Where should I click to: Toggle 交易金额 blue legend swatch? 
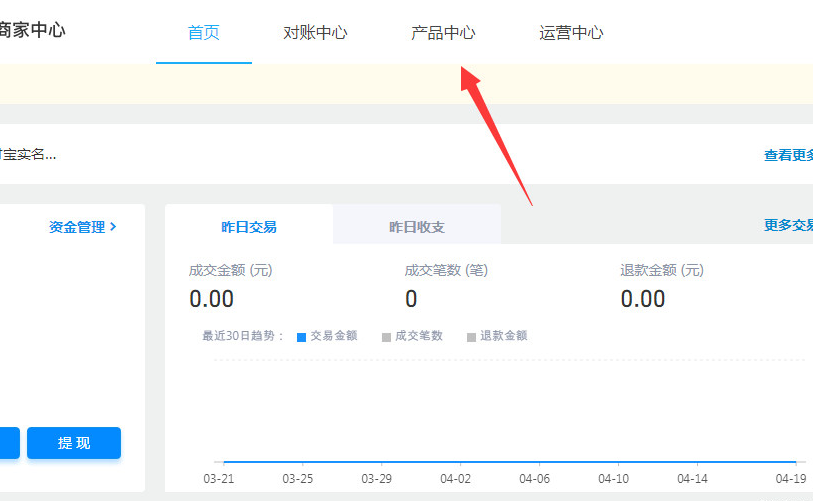[x=301, y=337]
